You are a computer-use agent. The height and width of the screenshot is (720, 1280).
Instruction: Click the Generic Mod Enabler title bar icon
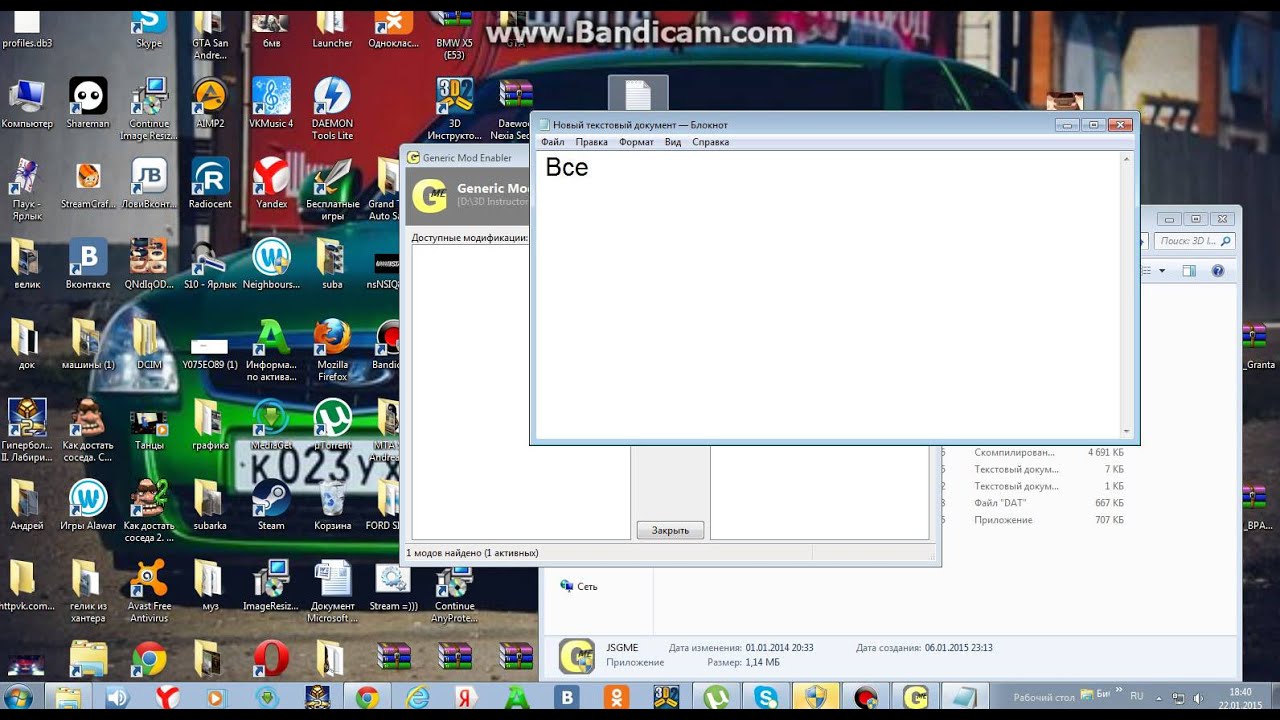pos(413,157)
